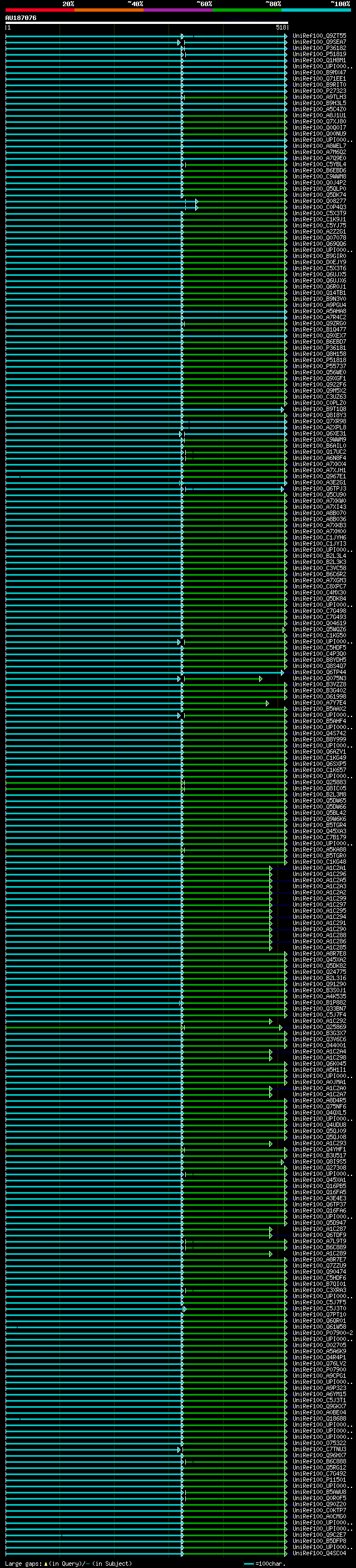This screenshot has height=1568, width=356.
Task: Open hit UniRef100_B9MX47
Action: pyautogui.click(x=319, y=72)
